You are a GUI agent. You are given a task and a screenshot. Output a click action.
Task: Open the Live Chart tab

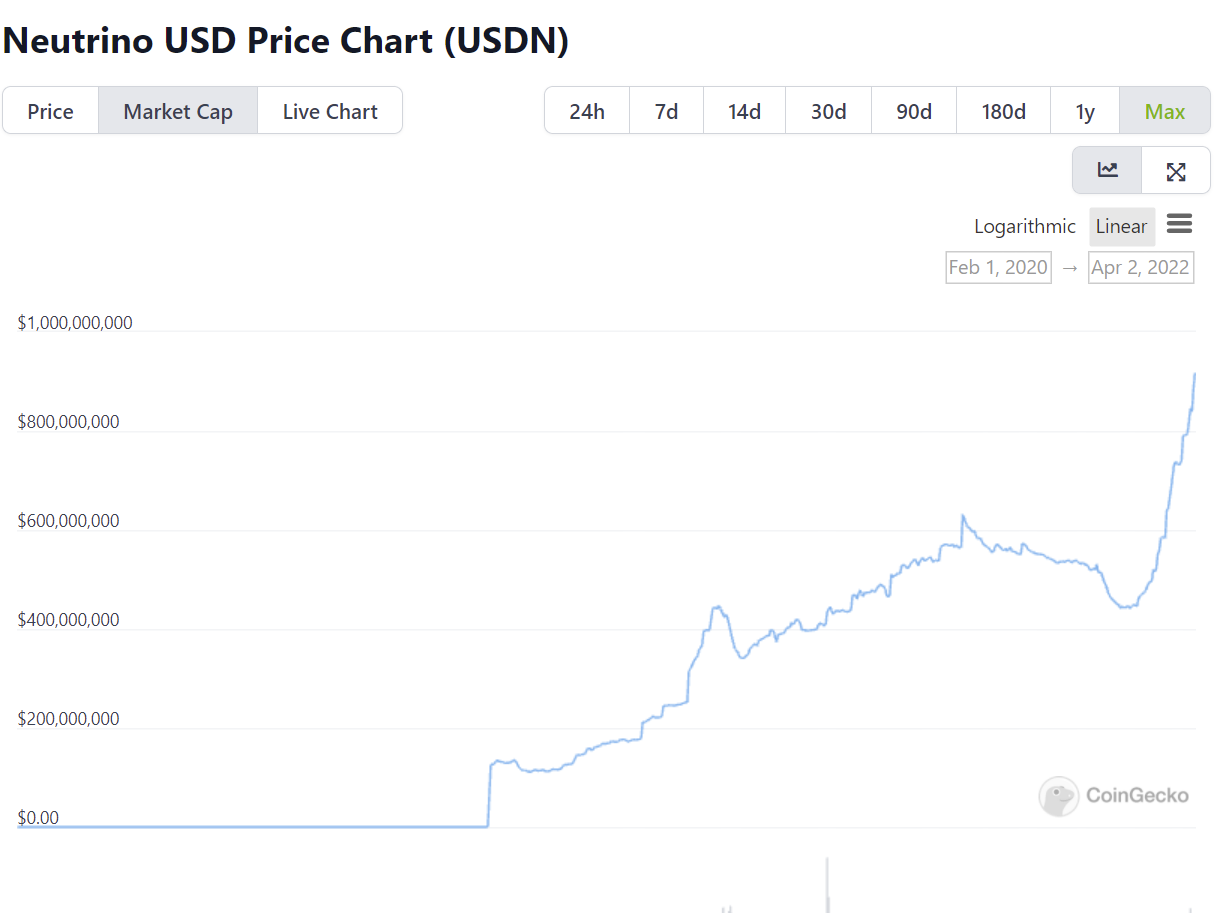(x=330, y=111)
